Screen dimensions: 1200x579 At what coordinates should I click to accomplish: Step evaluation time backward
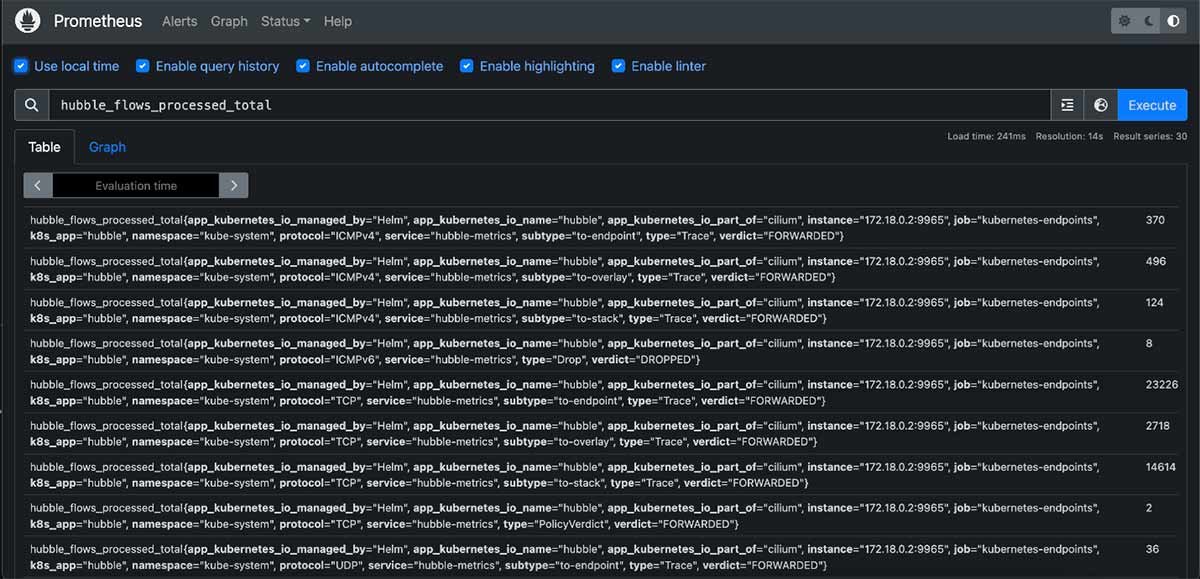[38, 185]
